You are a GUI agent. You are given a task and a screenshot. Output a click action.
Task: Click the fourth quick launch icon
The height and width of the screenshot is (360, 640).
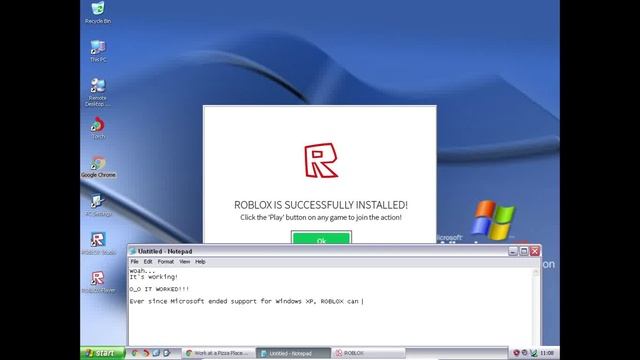(167, 353)
